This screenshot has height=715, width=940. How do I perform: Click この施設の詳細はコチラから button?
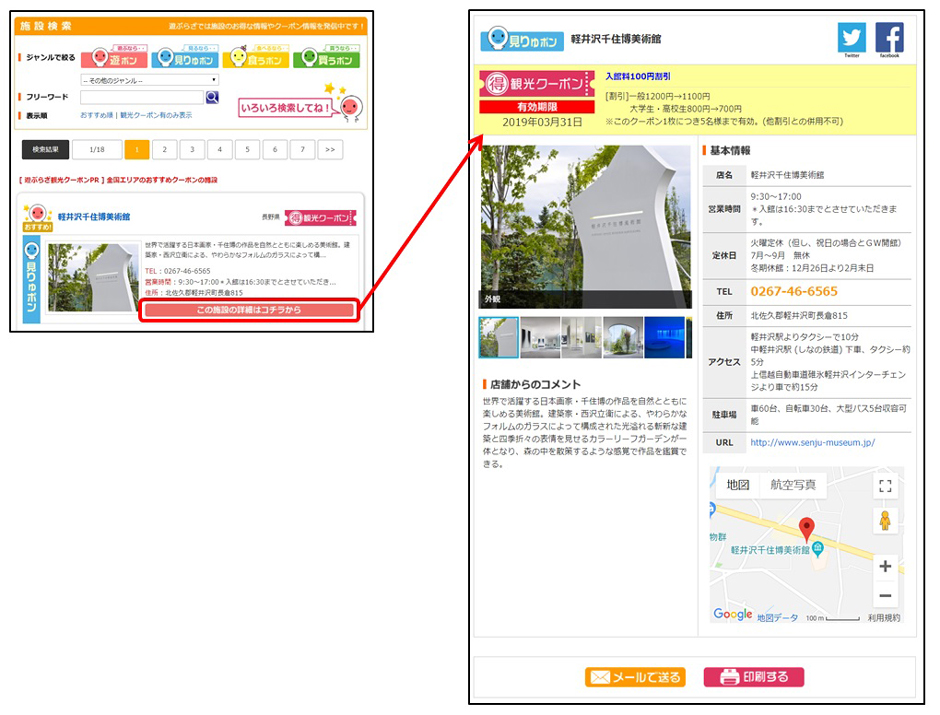point(249,310)
